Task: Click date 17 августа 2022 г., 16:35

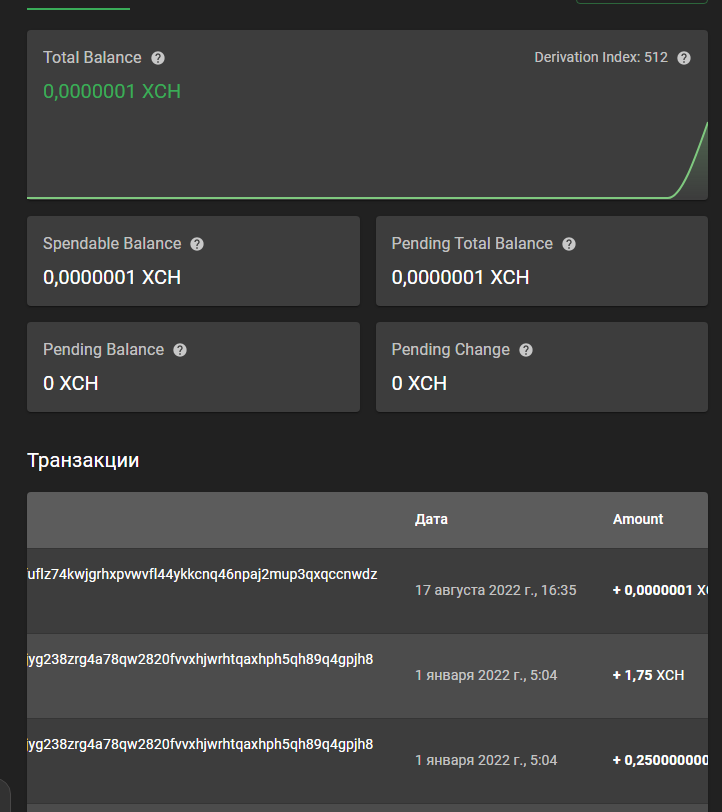Action: [496, 590]
